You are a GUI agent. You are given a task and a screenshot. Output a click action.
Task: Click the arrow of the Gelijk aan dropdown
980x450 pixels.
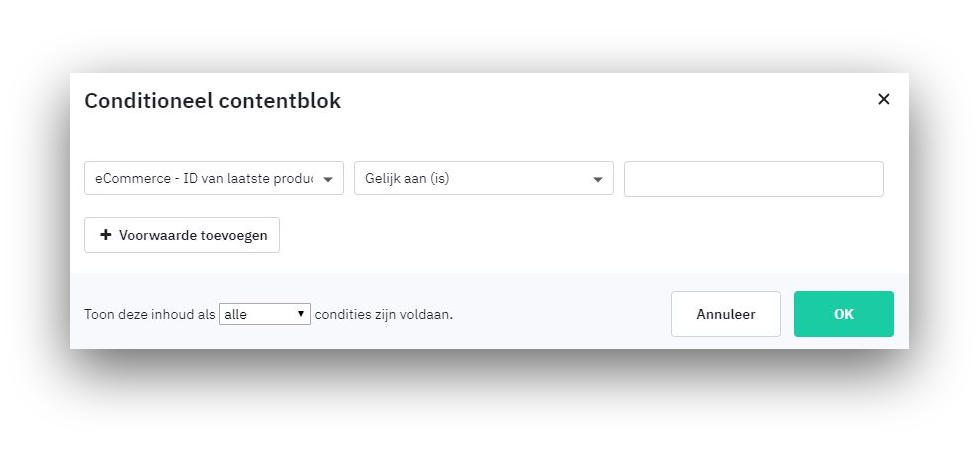tap(598, 179)
